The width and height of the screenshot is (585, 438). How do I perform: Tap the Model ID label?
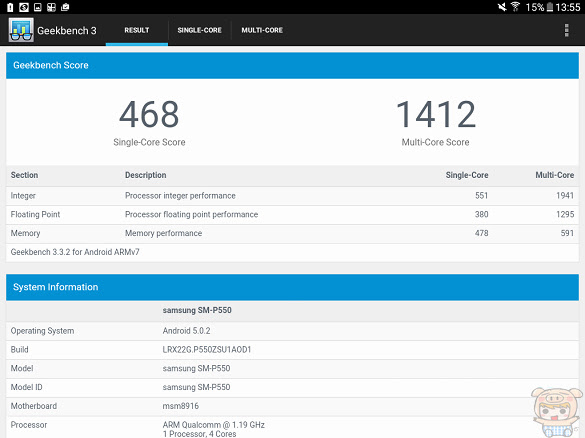tap(26, 387)
